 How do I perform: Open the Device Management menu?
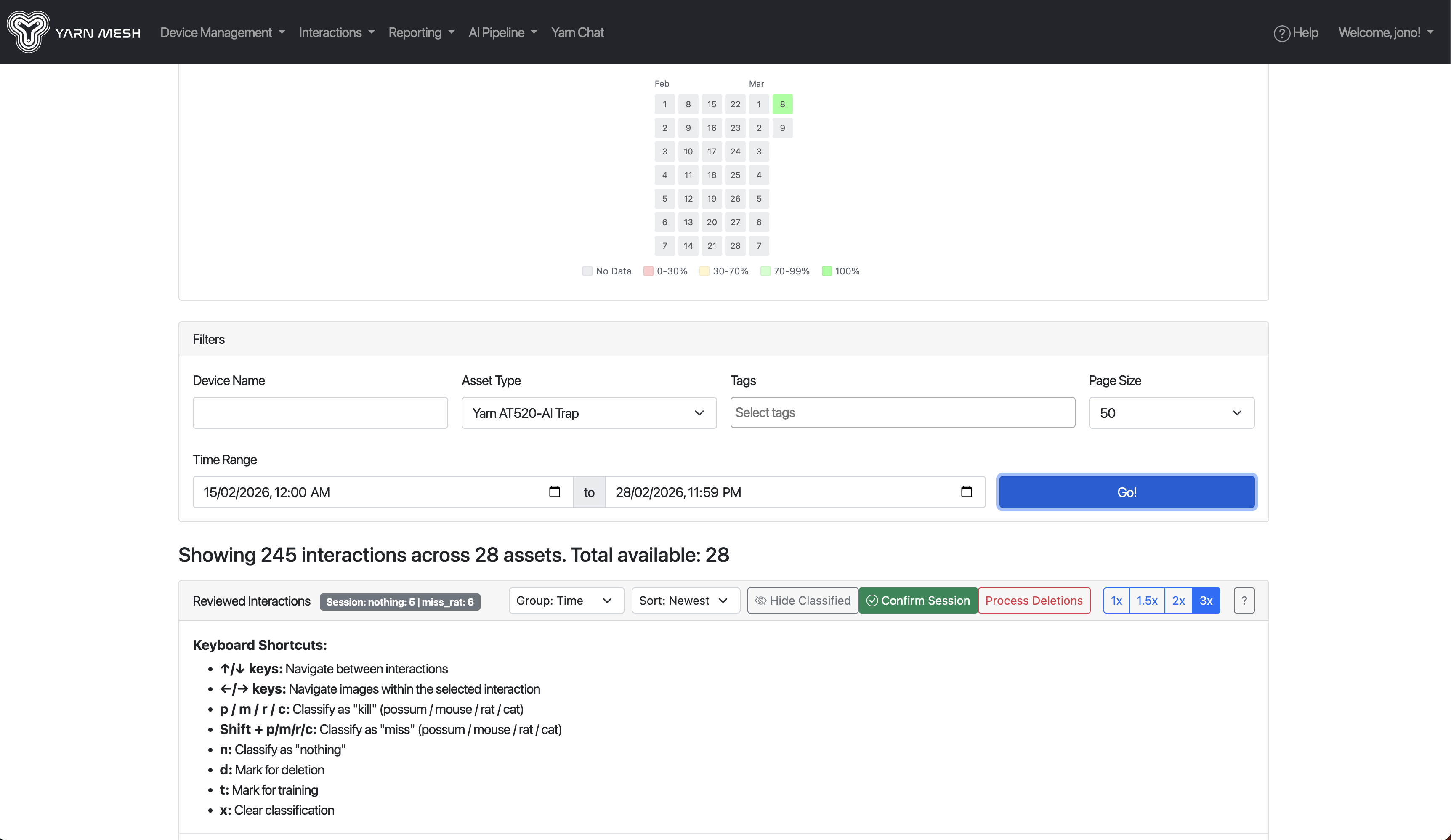point(222,32)
